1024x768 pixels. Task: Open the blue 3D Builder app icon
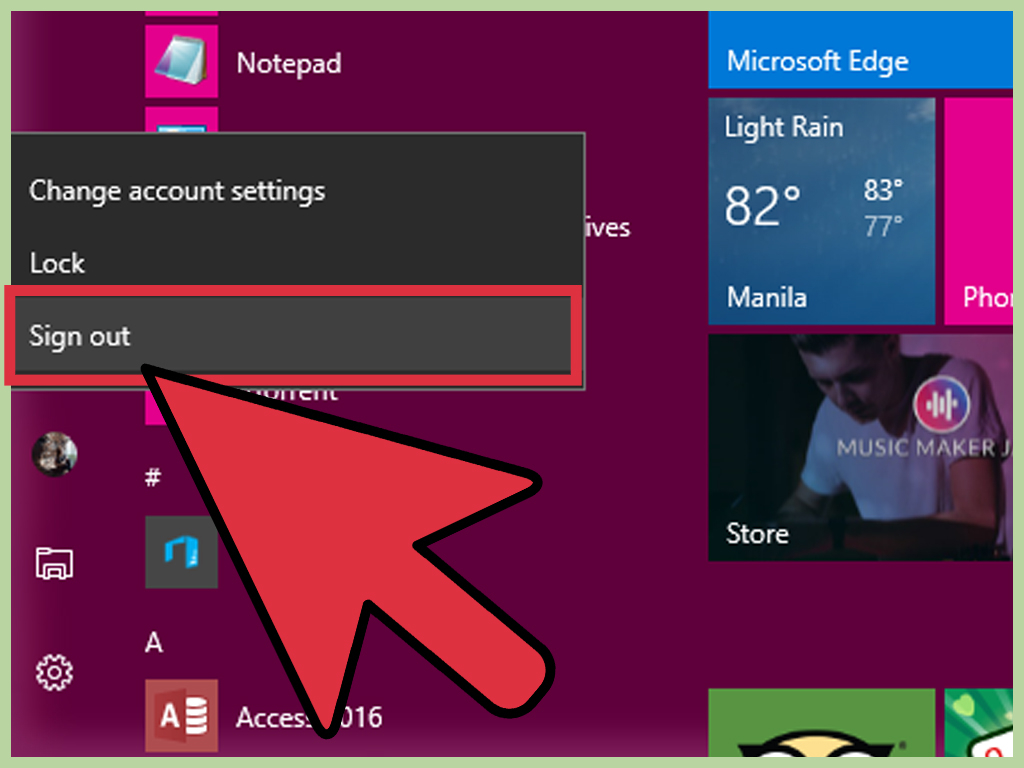[182, 552]
